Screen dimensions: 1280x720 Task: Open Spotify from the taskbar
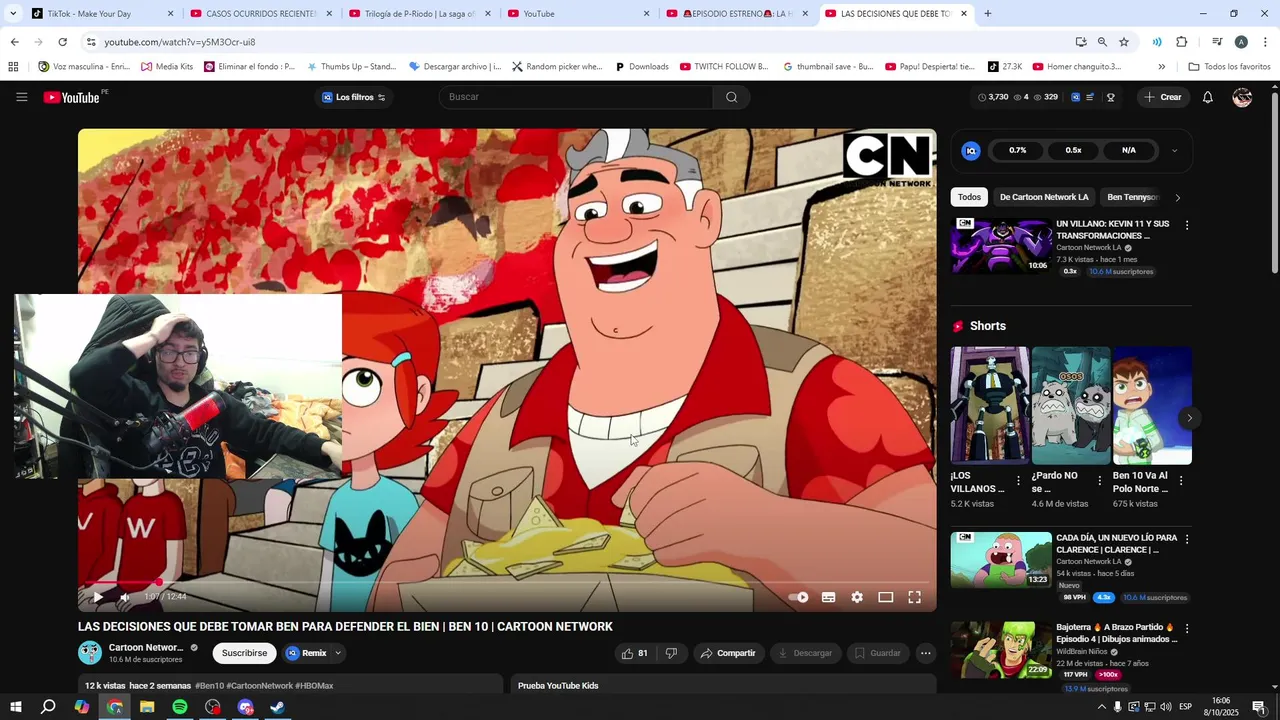180,707
